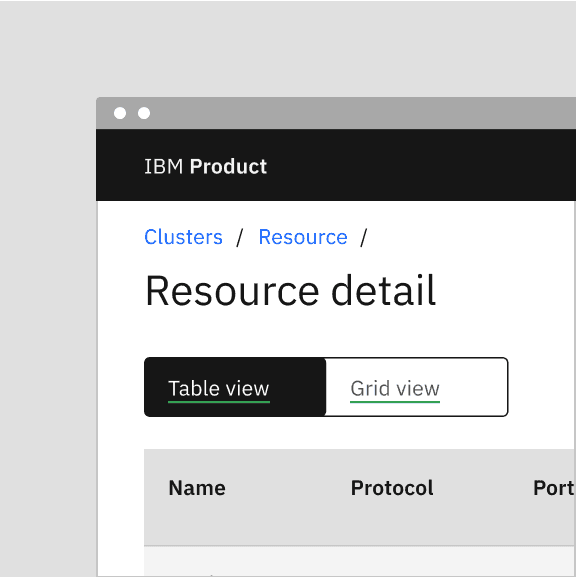Click the second white window dot
Viewport: 576px width, 577px height.
pos(144,113)
